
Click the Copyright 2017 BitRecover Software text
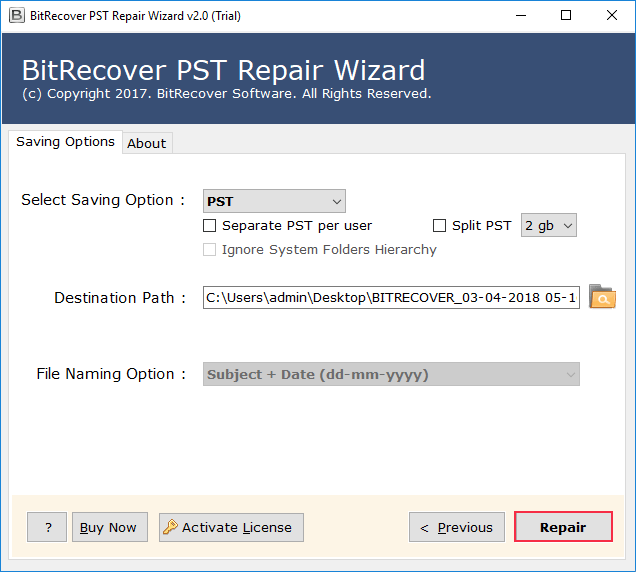point(227,94)
